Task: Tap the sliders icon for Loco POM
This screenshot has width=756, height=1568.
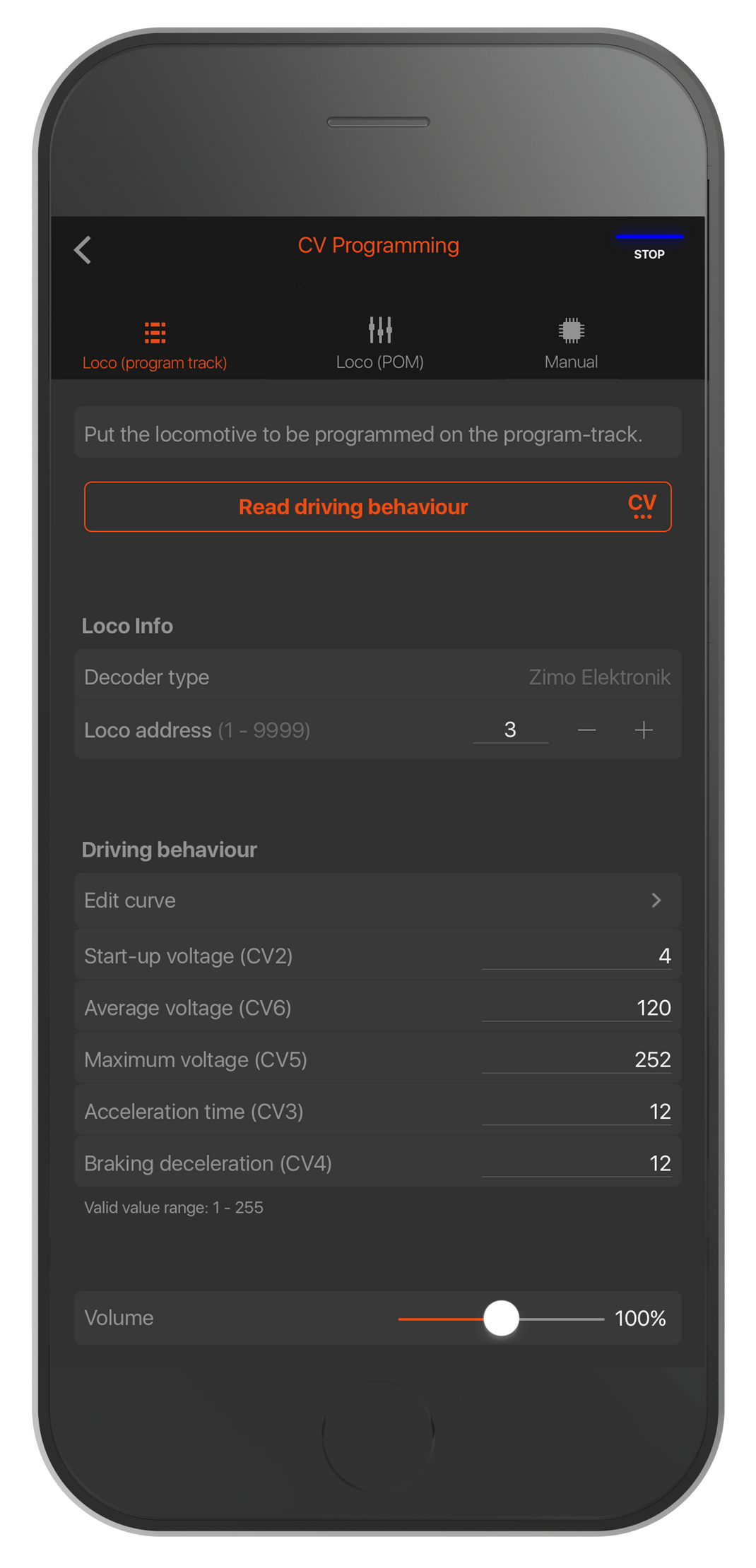Action: click(x=380, y=330)
